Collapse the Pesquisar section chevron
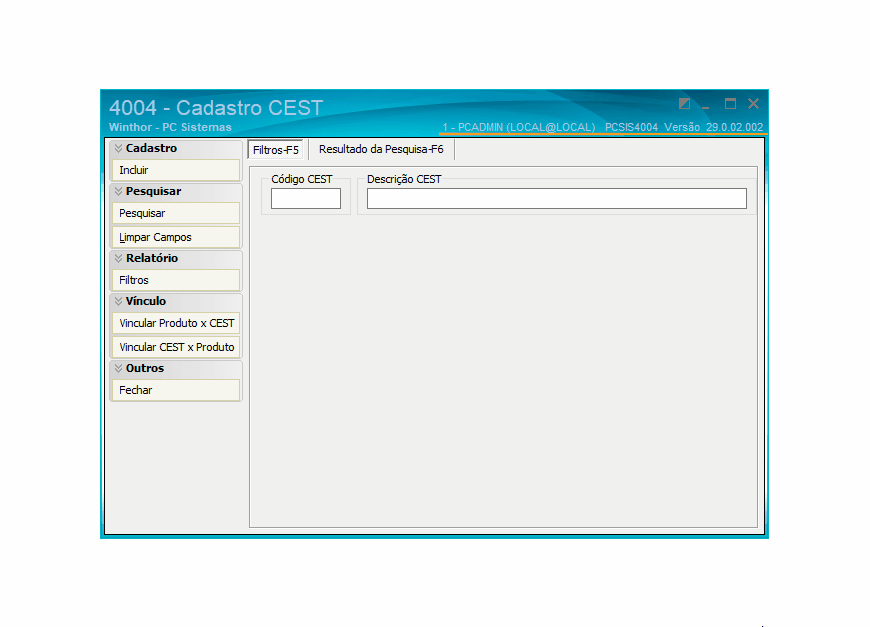The height and width of the screenshot is (627, 870). (118, 191)
